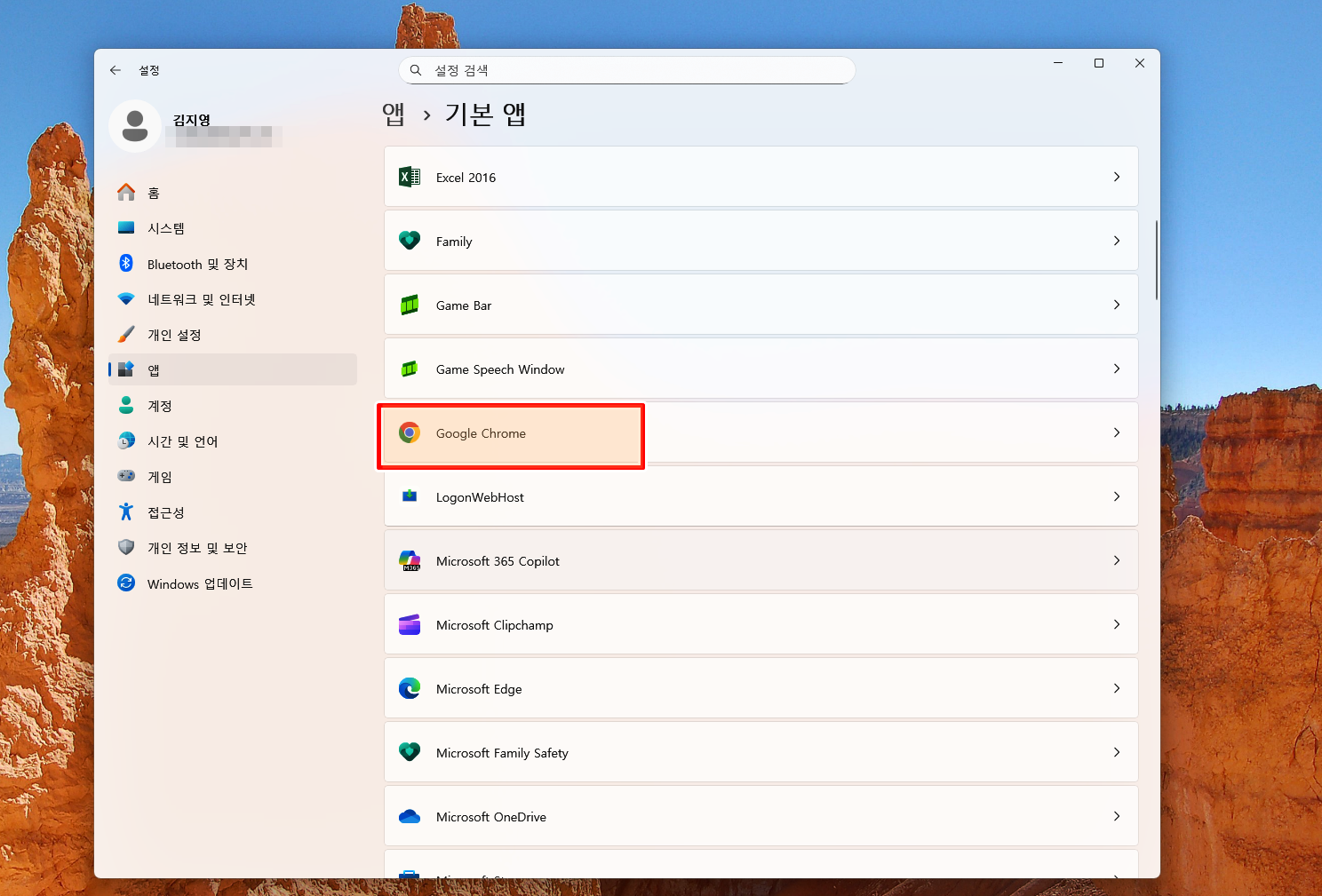
Task: Expand Microsoft Edge row chevron
Action: (x=1117, y=688)
